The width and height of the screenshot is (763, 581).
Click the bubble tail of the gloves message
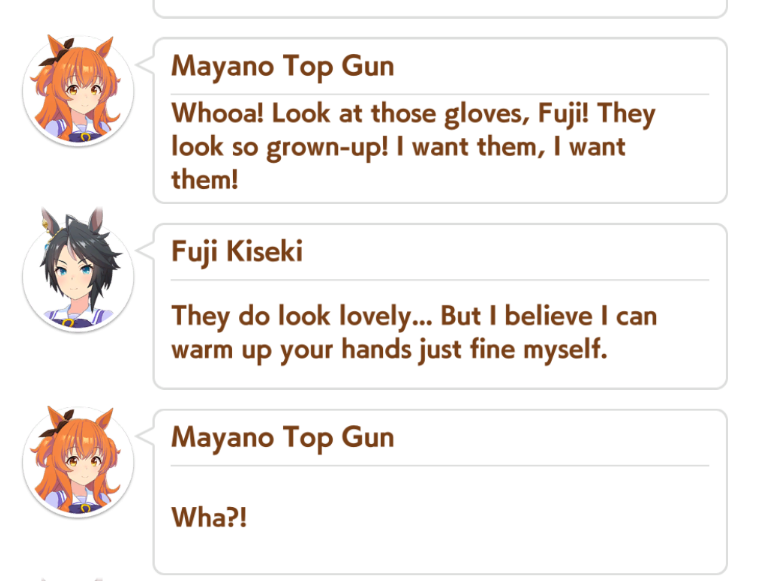tap(145, 64)
